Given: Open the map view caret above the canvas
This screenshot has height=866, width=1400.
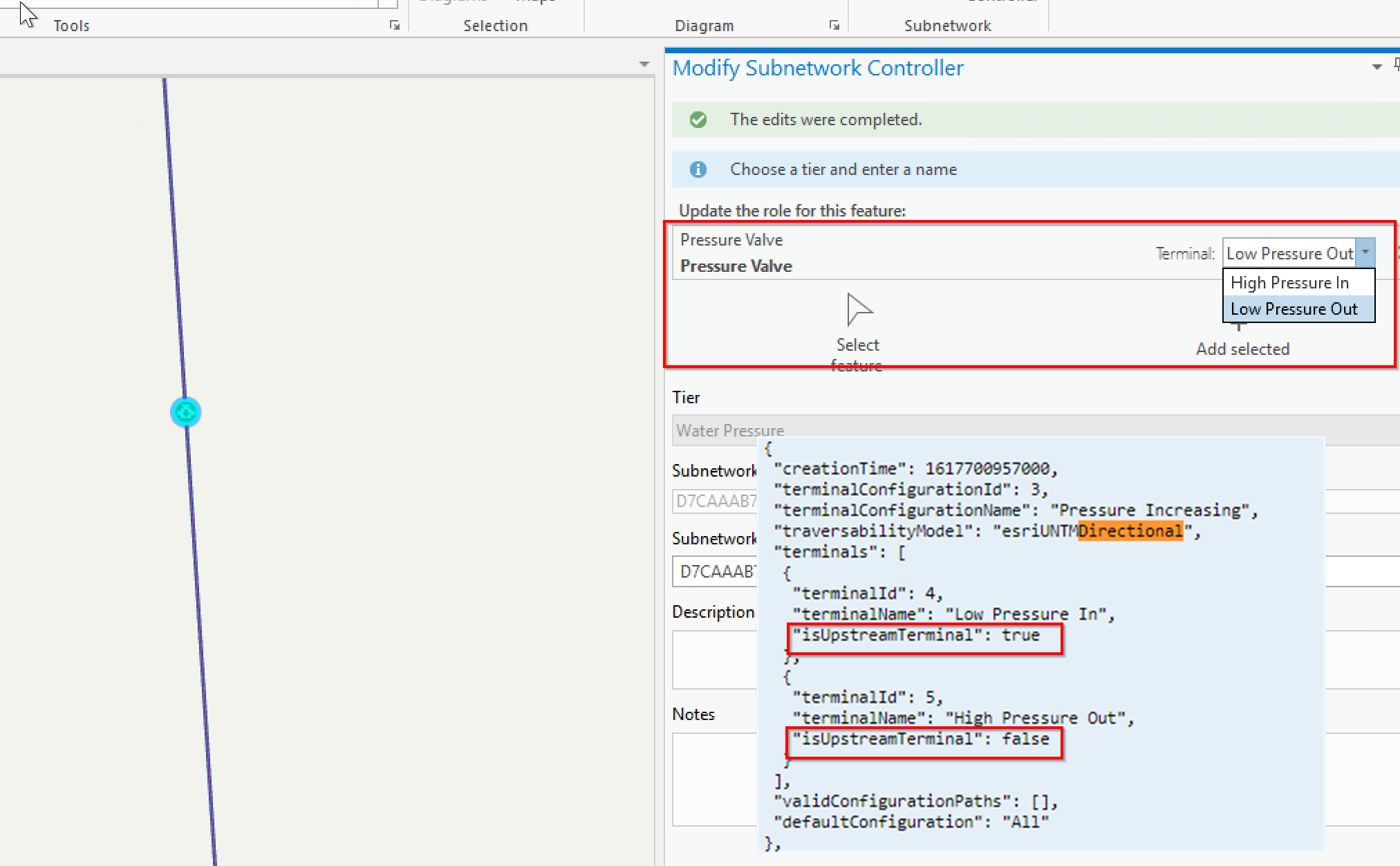Looking at the screenshot, I should point(643,64).
